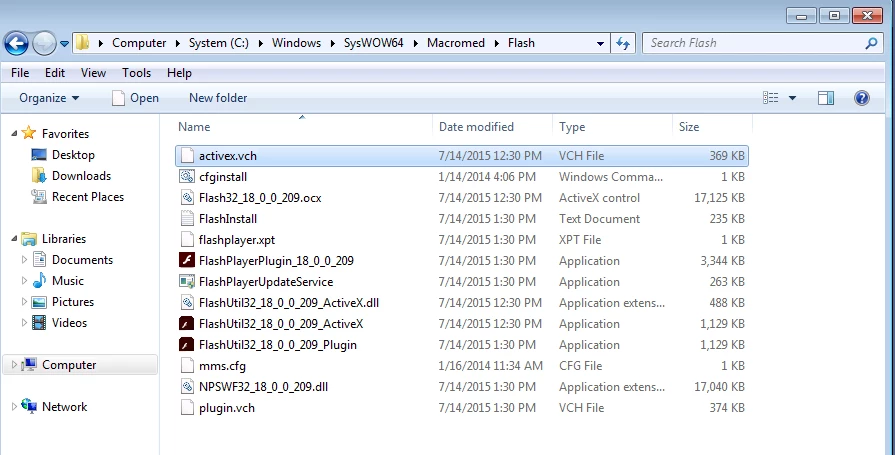Click the magnifier search icon

[871, 43]
